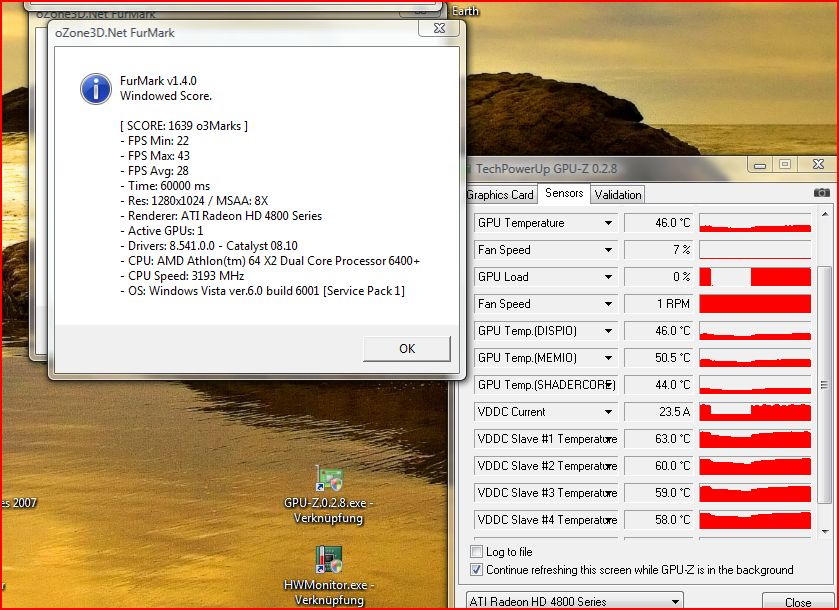Click the blue info icon in FurMark dialog
This screenshot has height=610, width=839.
click(96, 89)
